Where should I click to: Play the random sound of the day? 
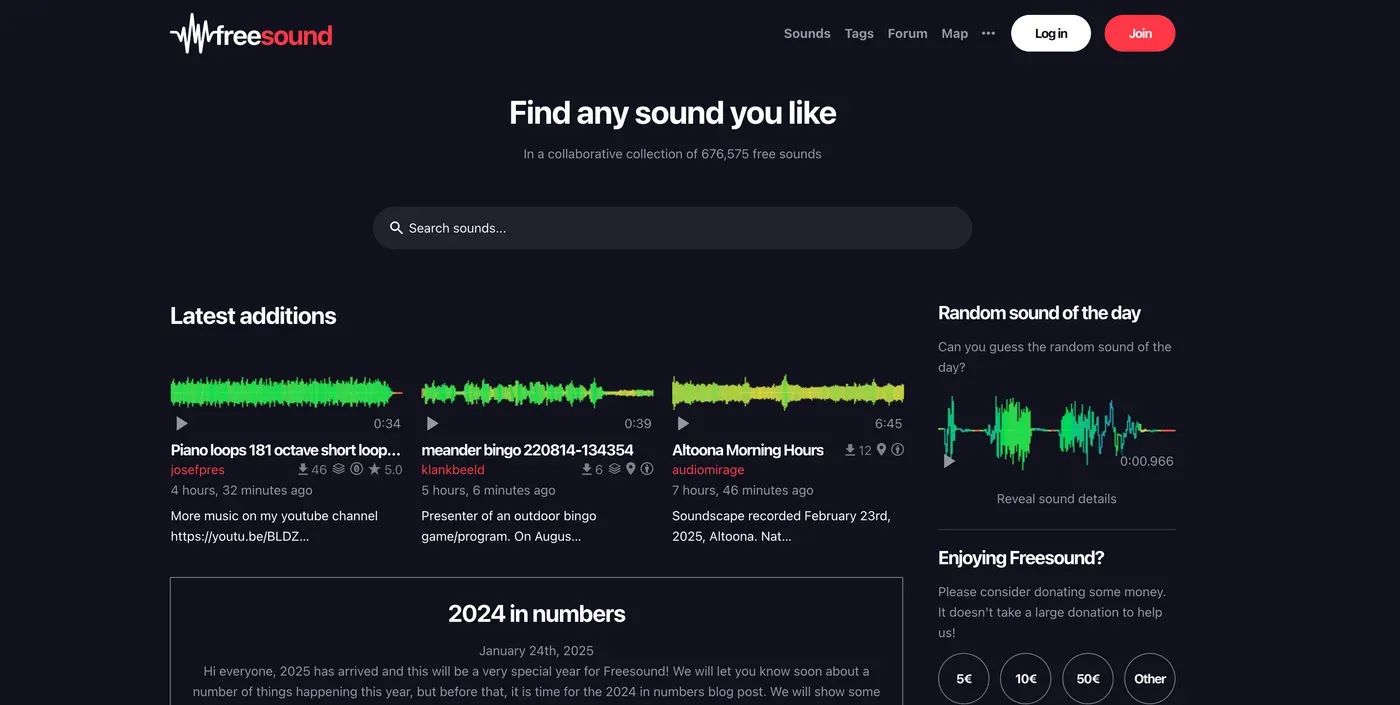tap(949, 461)
